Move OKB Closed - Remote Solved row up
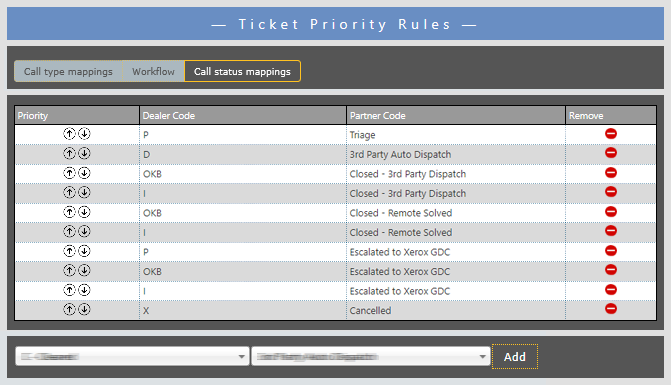This screenshot has height=385, width=671. 69,212
